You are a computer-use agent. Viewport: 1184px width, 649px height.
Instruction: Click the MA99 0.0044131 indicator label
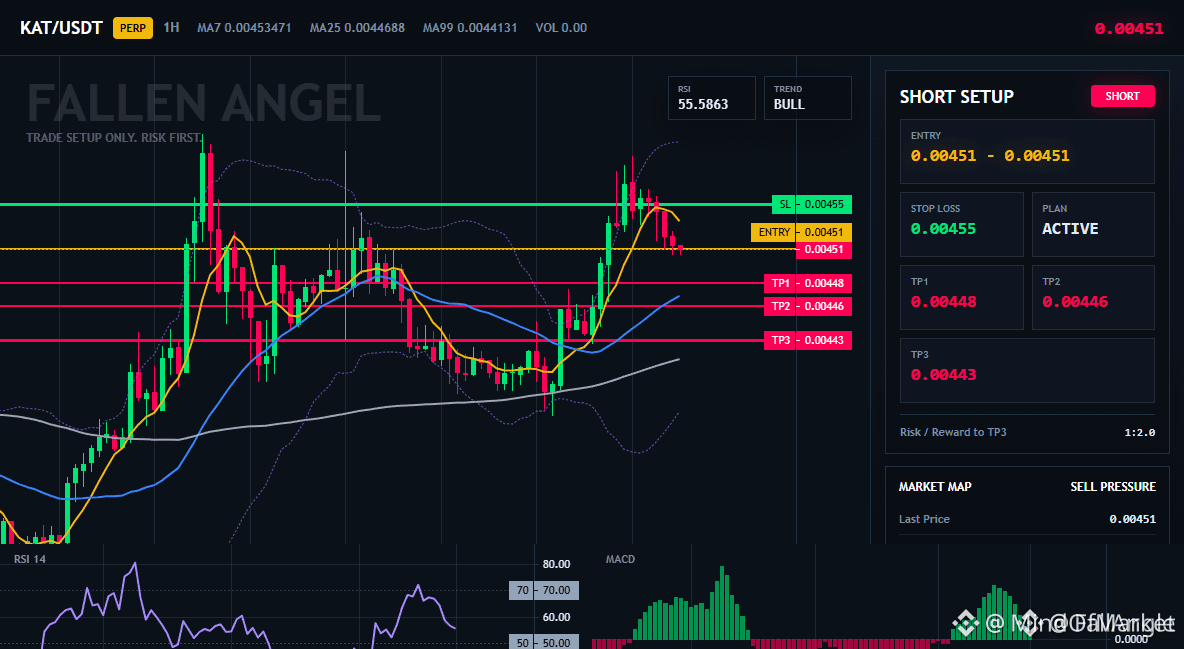(x=470, y=28)
